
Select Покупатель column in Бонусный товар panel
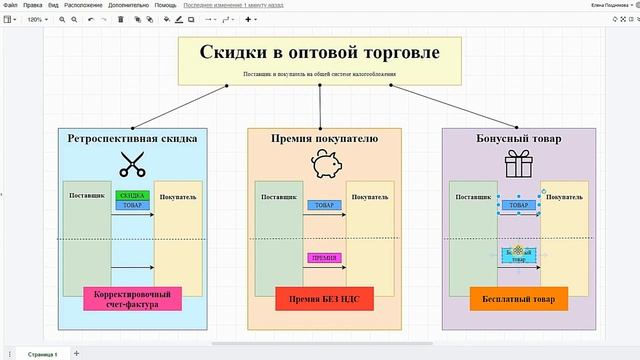click(x=564, y=239)
